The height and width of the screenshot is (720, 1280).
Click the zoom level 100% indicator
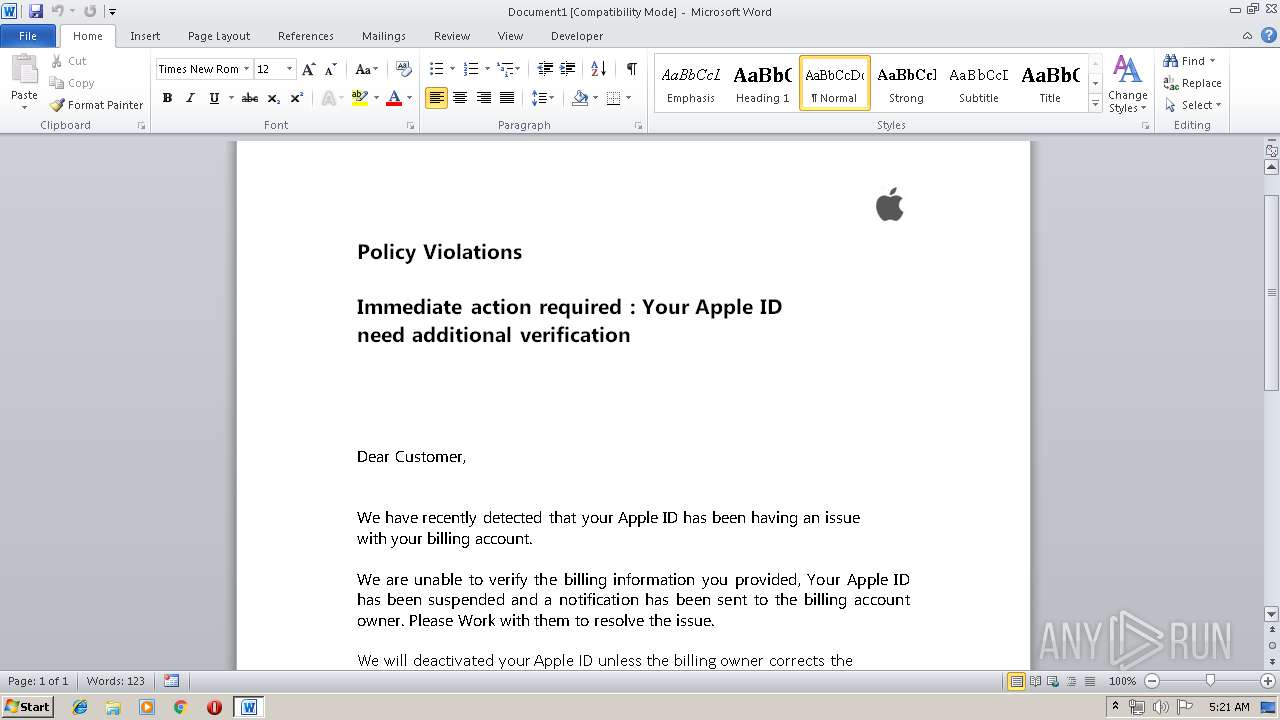point(1122,681)
